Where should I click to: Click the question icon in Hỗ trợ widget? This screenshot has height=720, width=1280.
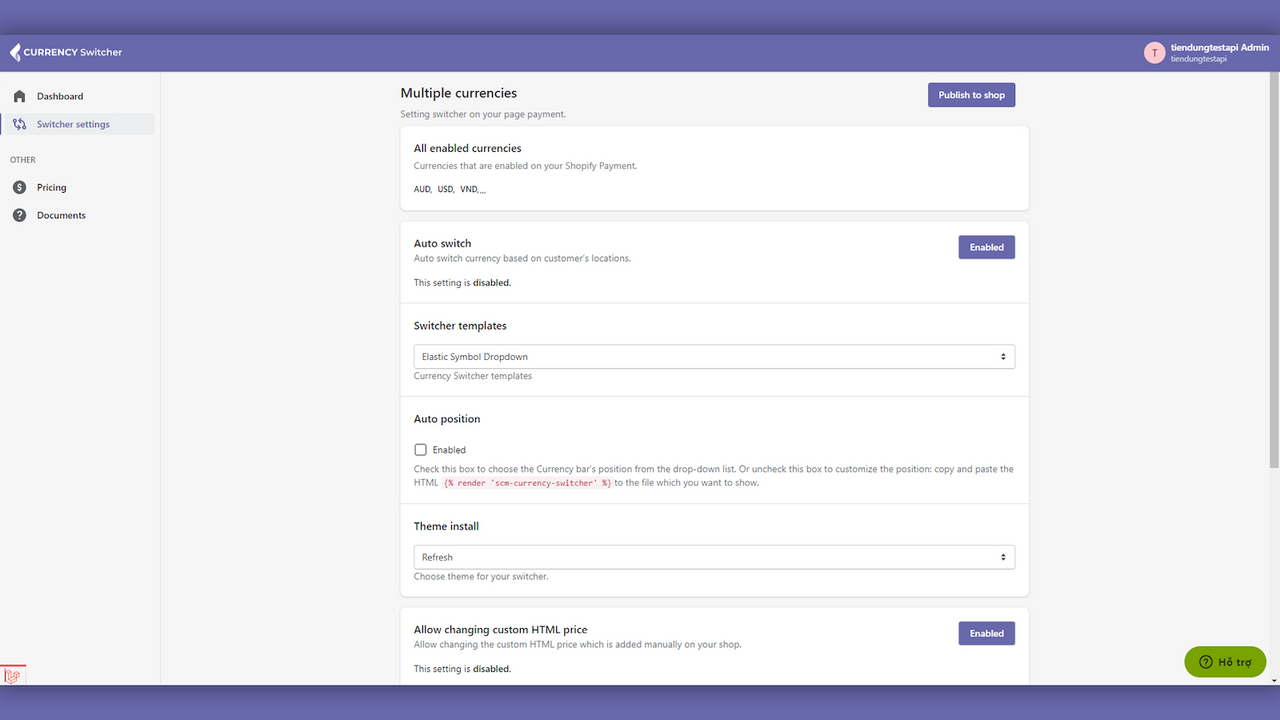click(1205, 662)
